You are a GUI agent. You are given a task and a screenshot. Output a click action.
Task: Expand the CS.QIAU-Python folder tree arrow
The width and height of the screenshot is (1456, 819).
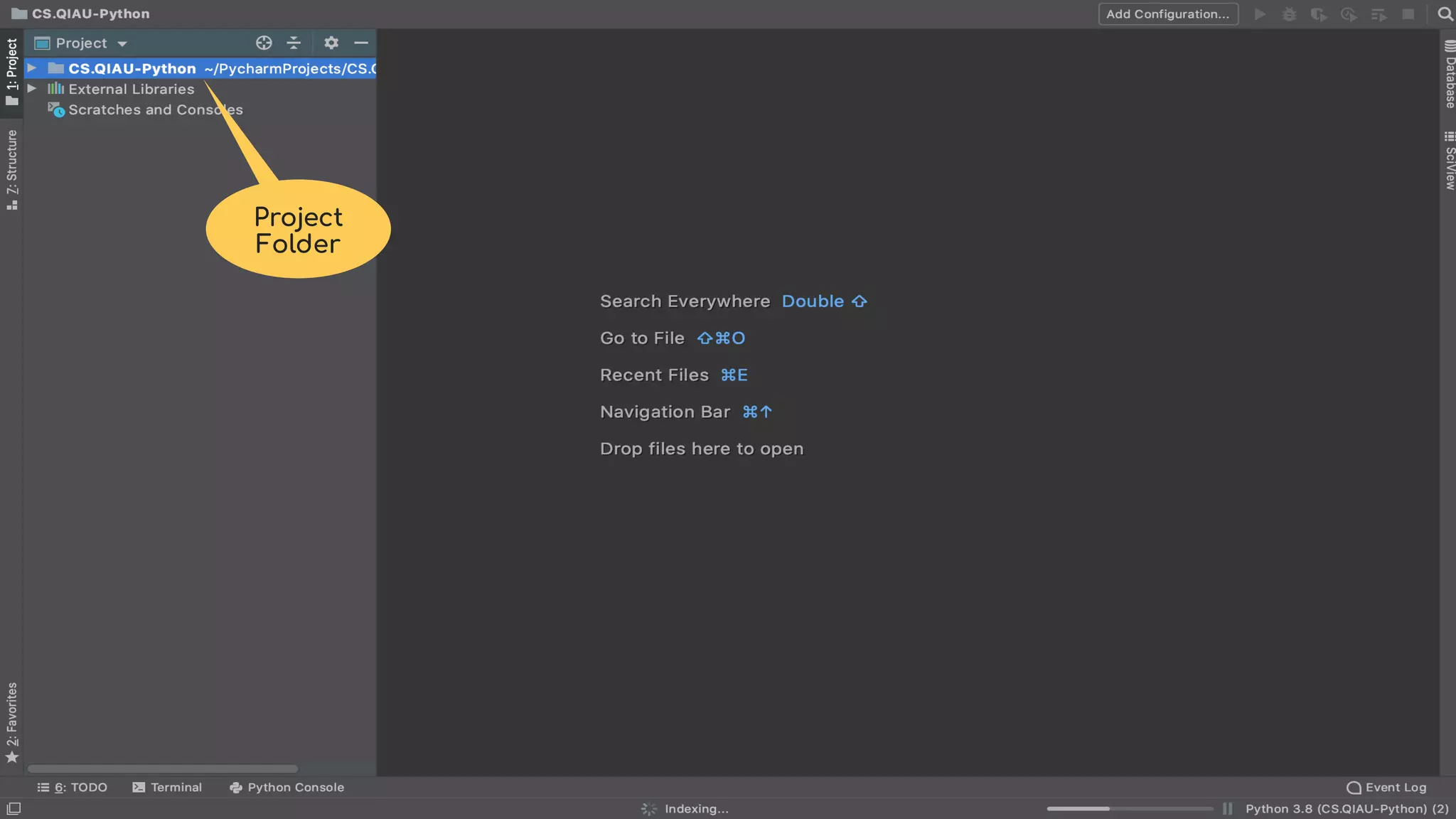[x=32, y=68]
